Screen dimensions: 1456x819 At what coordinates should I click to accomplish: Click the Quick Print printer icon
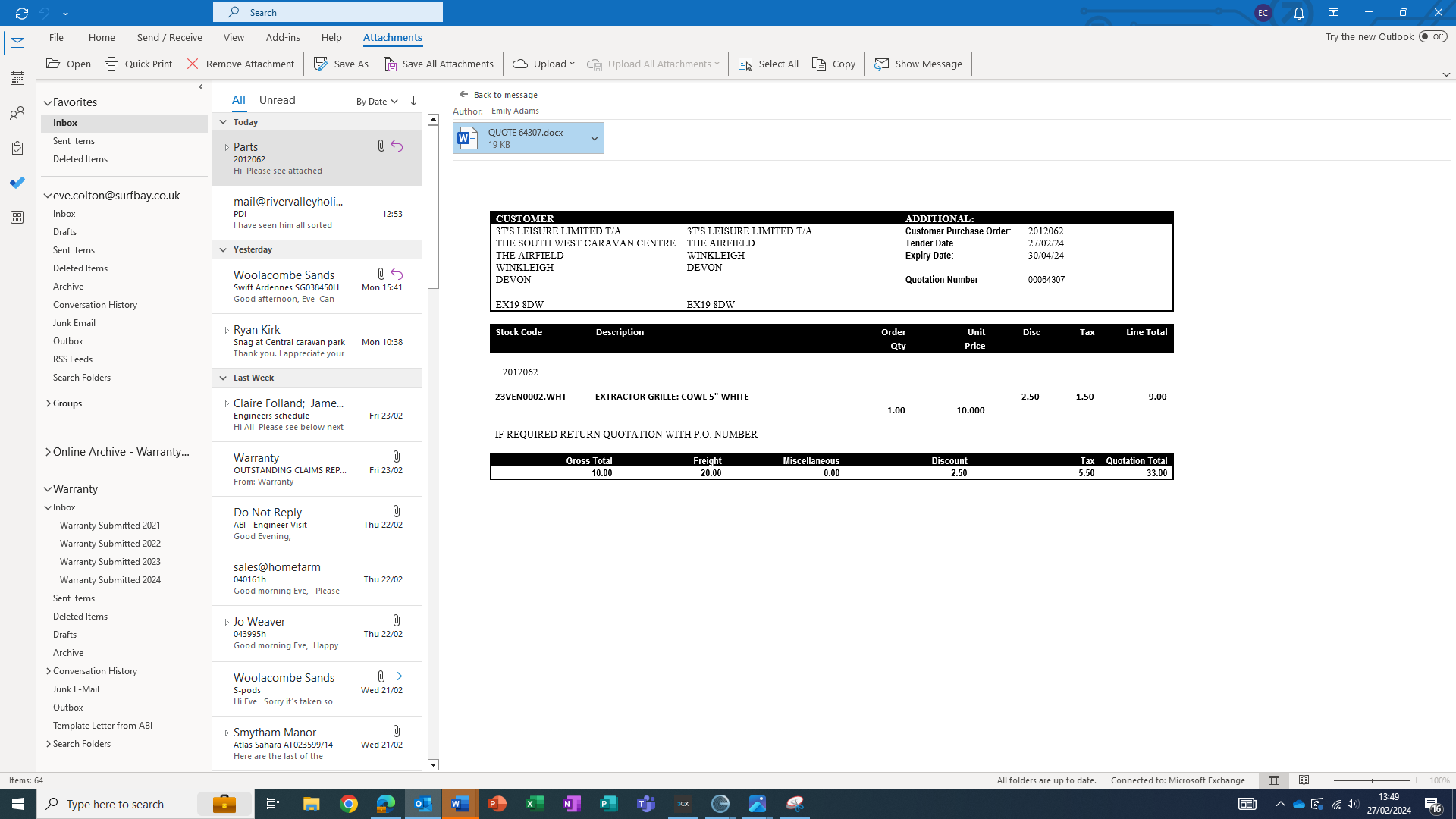pyautogui.click(x=111, y=64)
